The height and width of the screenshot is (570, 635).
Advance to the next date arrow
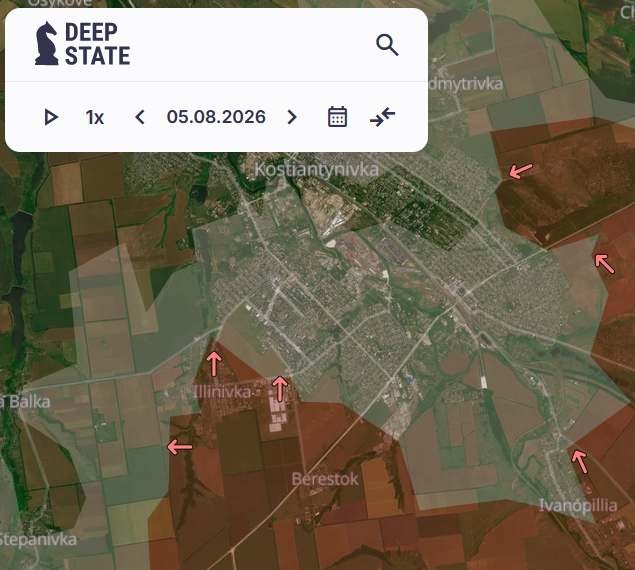[x=292, y=117]
